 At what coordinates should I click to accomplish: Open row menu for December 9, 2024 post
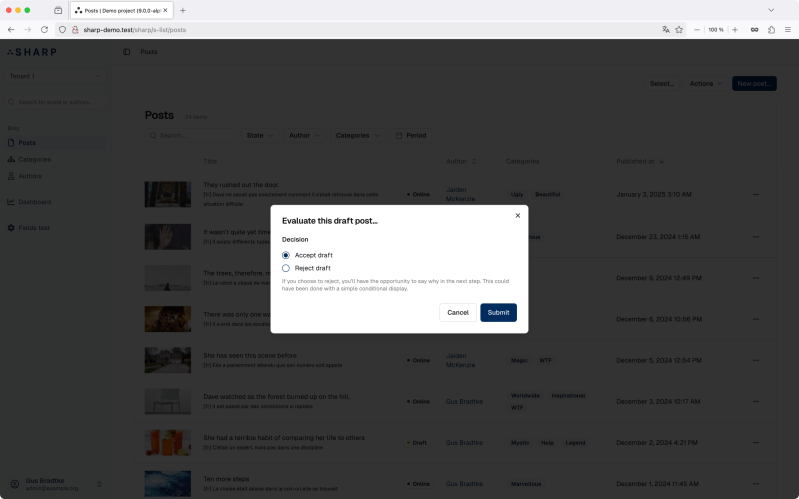coord(756,278)
